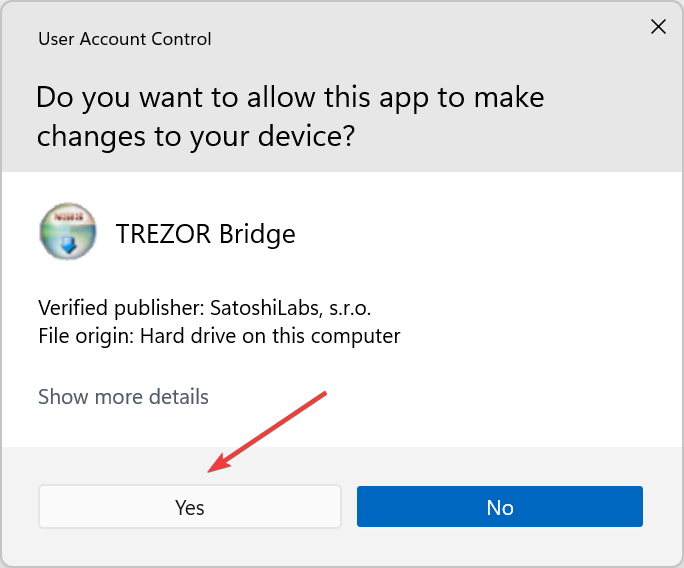Select the SatoshiLabs, s.r.o. publisher name
The height and width of the screenshot is (568, 684).
[x=291, y=308]
